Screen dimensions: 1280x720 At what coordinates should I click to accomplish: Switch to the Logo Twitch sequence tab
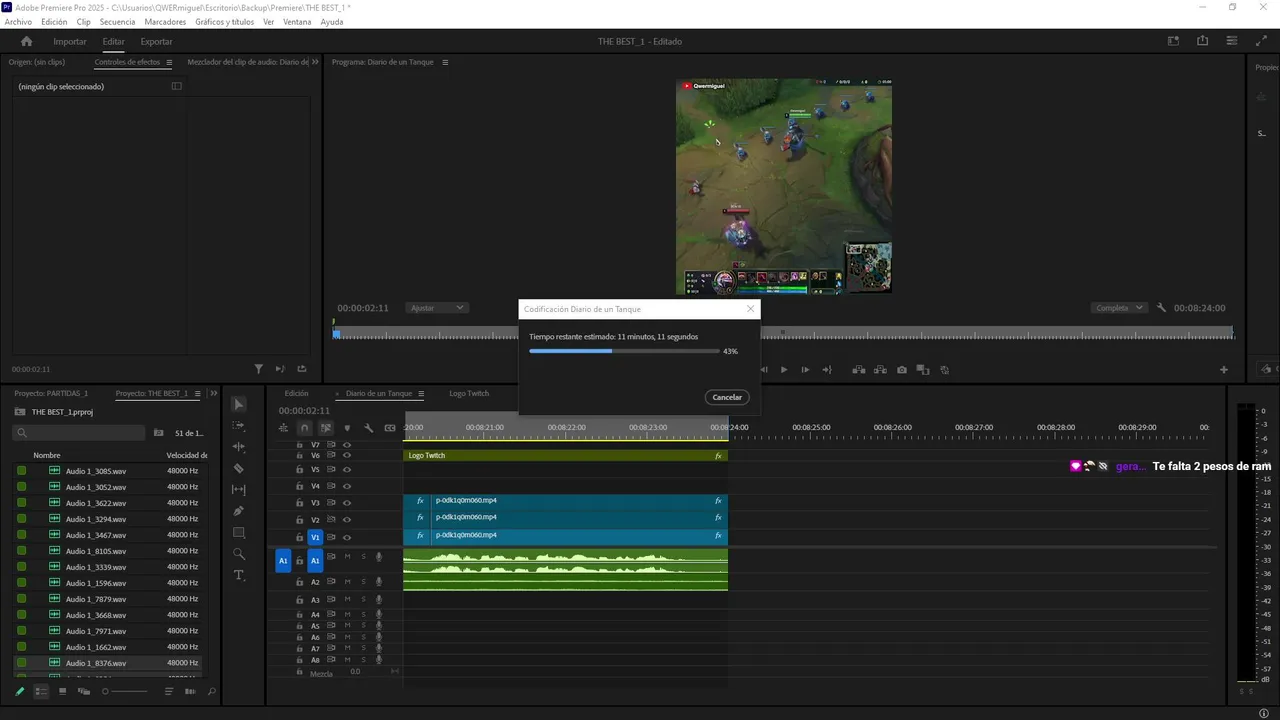pos(469,394)
